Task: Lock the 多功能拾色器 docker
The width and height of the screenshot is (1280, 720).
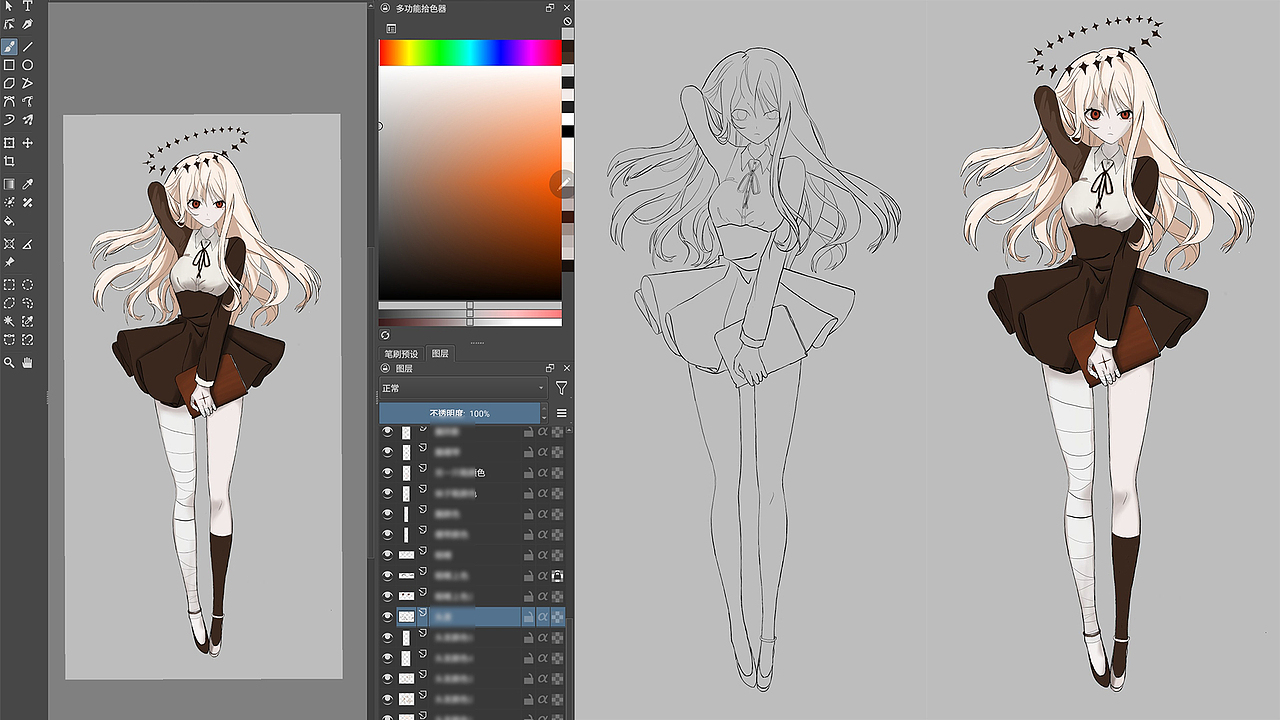Action: click(x=386, y=8)
